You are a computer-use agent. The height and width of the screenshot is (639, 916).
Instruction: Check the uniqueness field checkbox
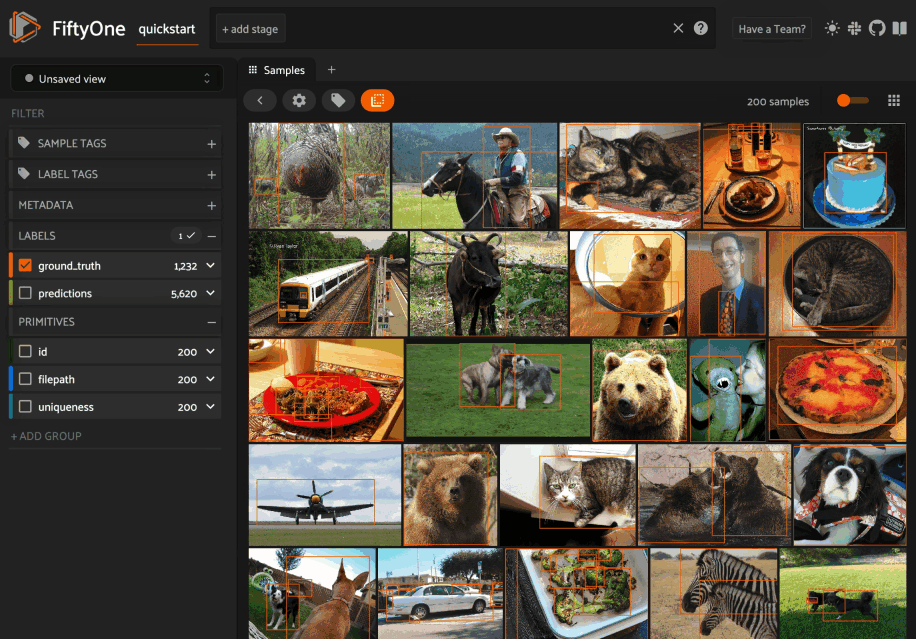(25, 407)
